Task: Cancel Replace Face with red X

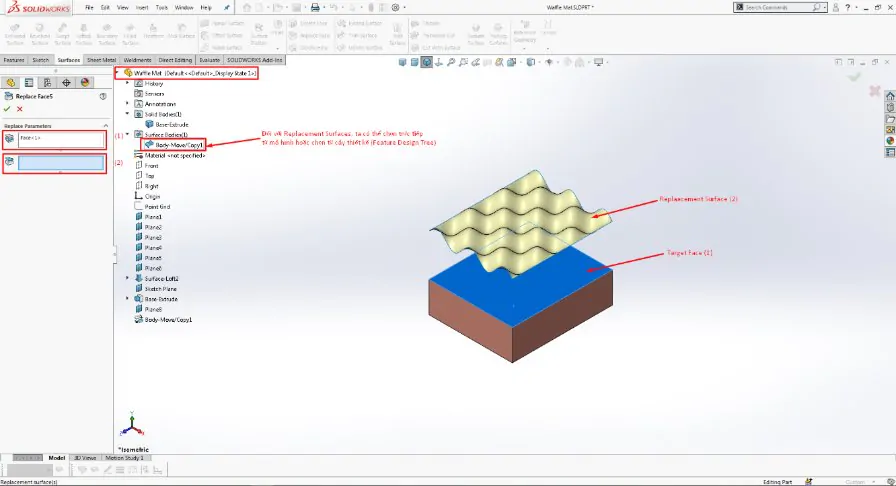Action: (19, 109)
